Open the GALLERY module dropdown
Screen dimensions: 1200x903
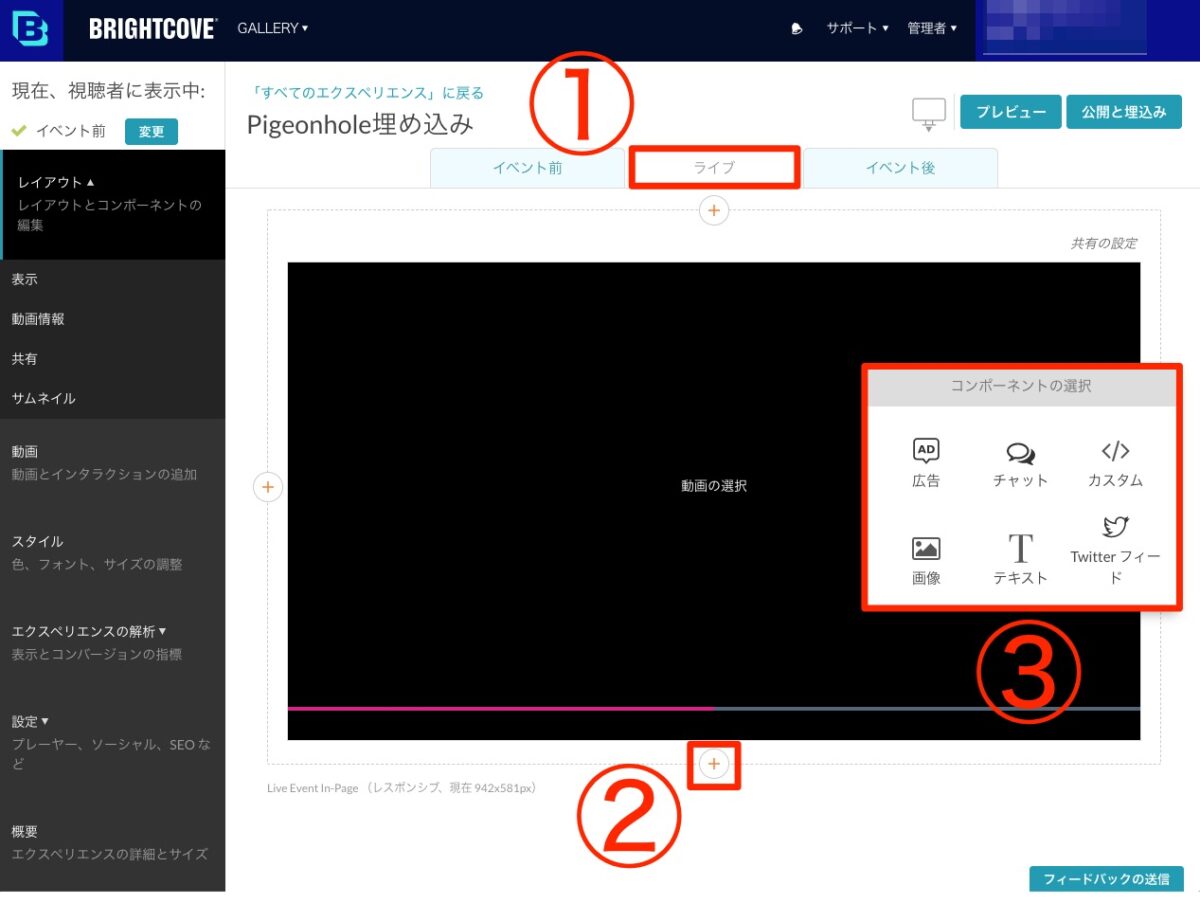(x=272, y=29)
